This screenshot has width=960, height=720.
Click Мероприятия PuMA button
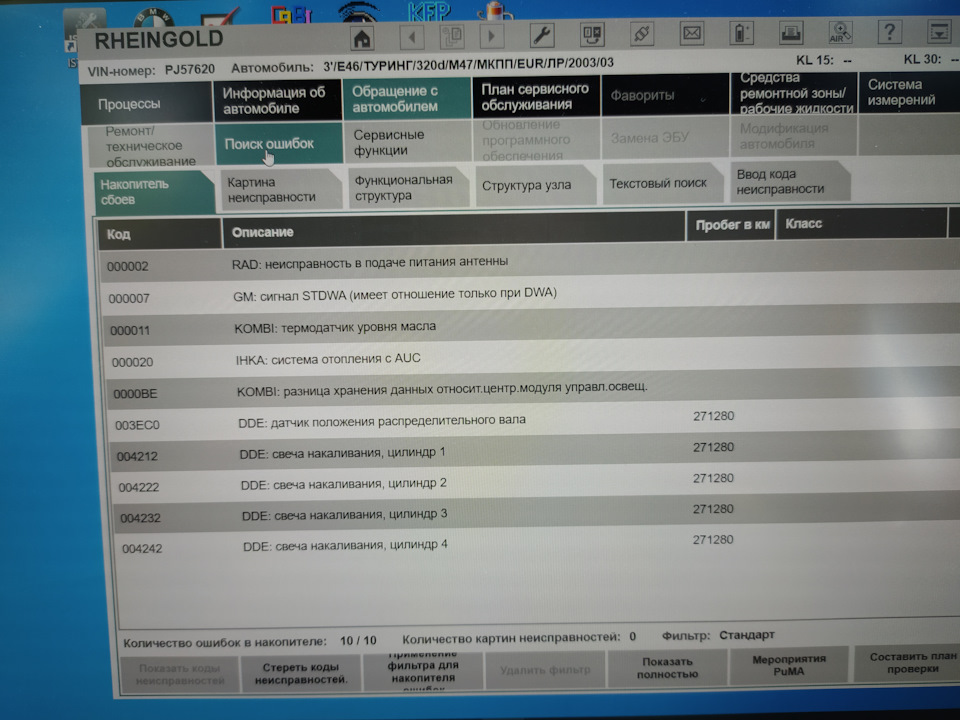pyautogui.click(x=789, y=665)
